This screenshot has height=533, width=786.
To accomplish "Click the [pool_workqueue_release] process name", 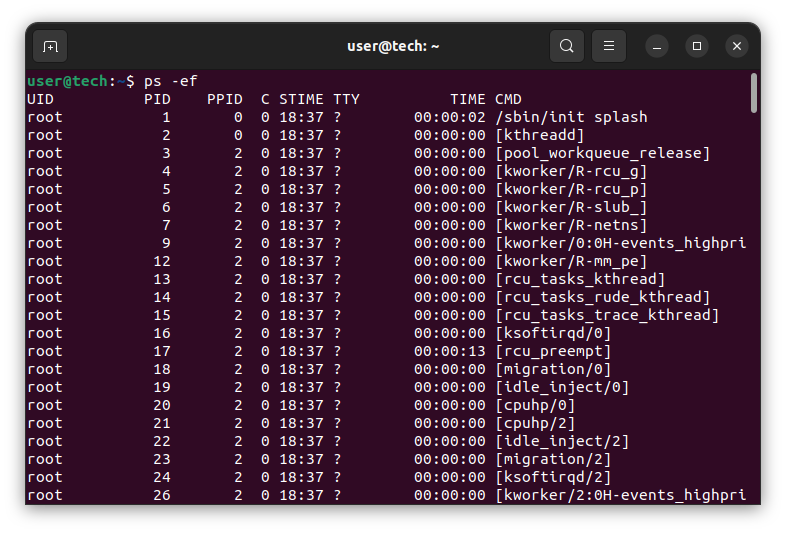I will 602,153.
